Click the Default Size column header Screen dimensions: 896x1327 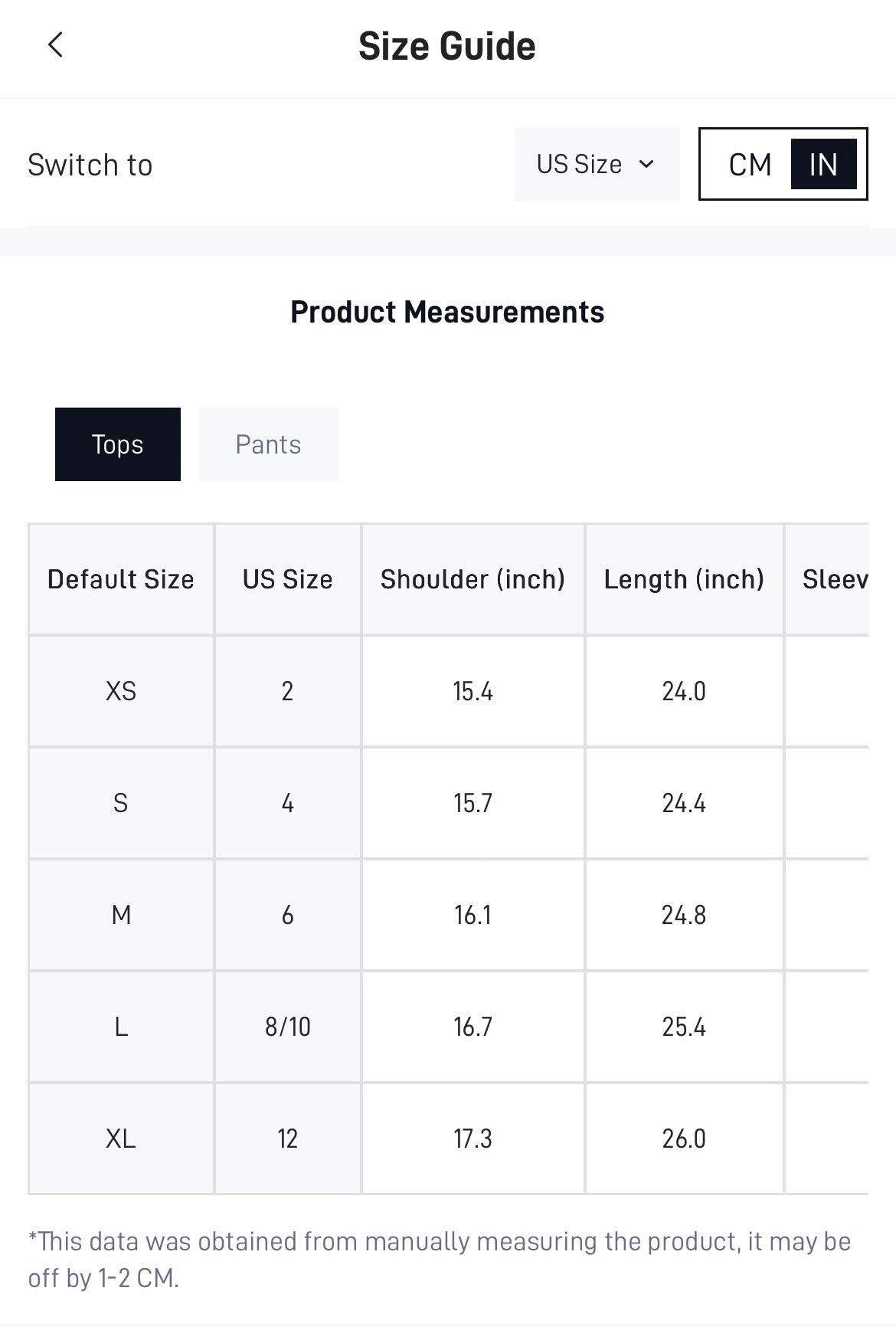pos(121,579)
